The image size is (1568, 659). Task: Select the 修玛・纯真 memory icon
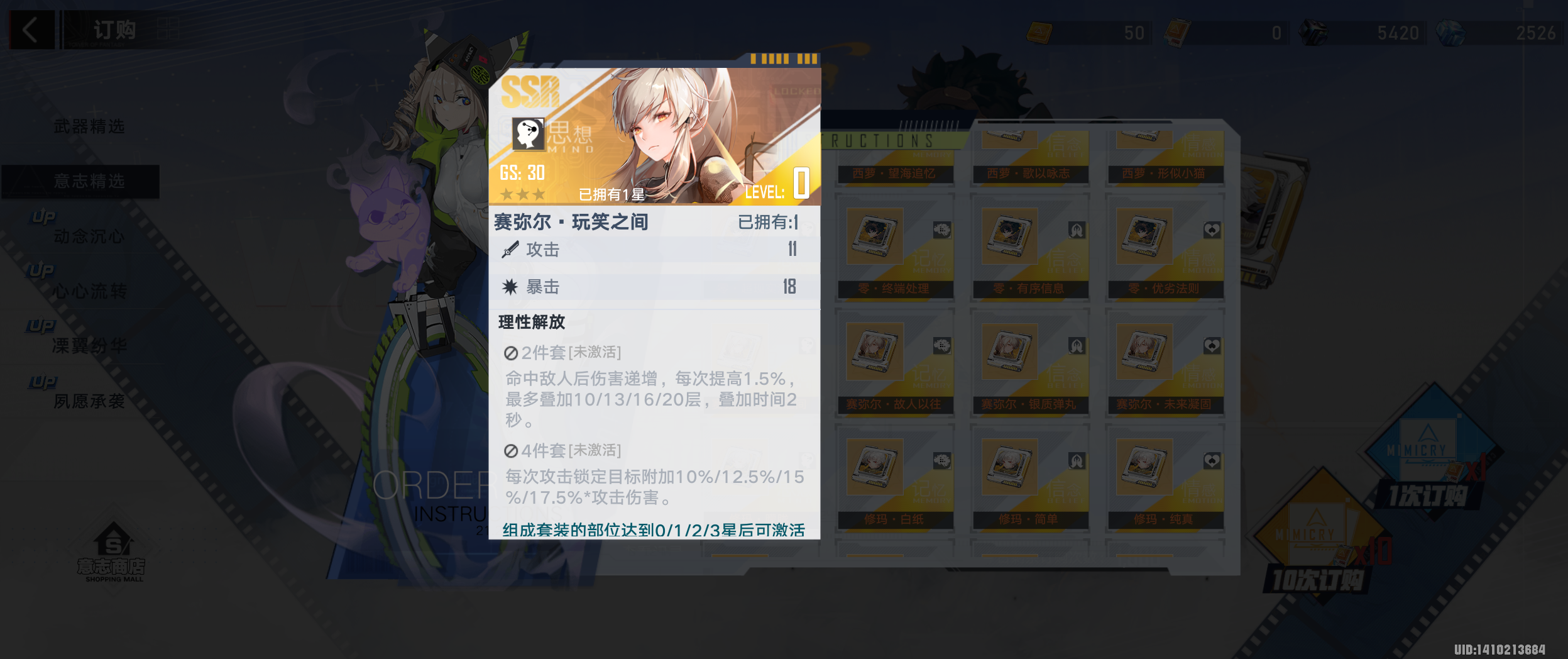1144,467
